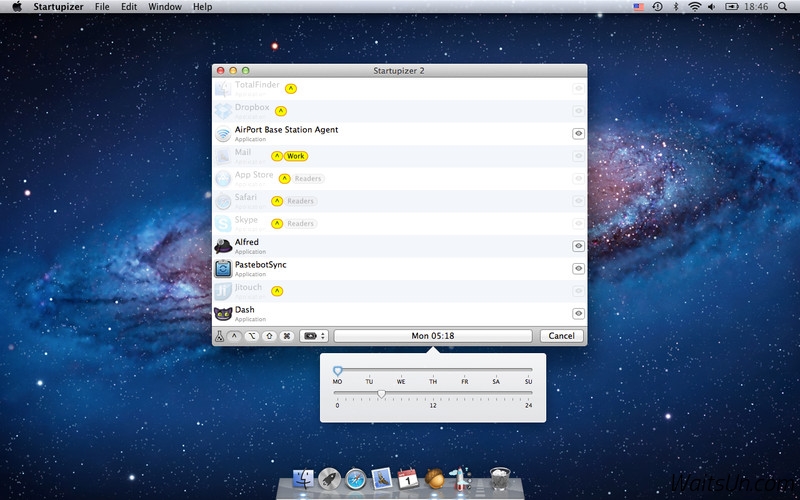Click the Dash cat icon
This screenshot has width=800, height=500.
223,313
